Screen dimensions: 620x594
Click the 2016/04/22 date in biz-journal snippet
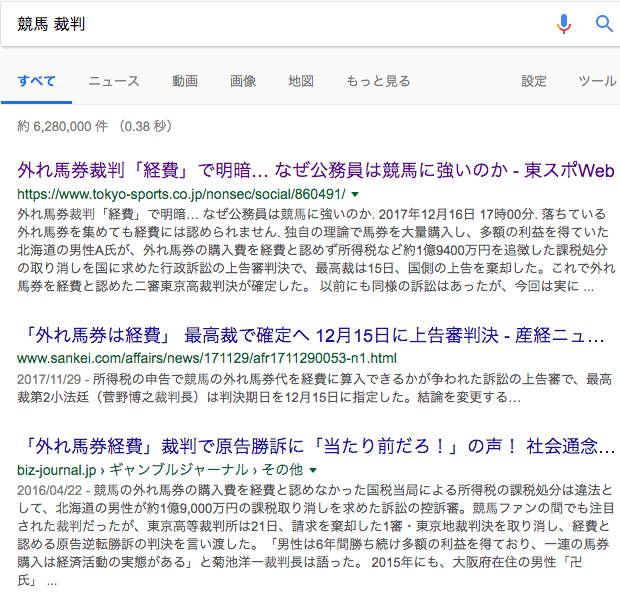point(49,490)
